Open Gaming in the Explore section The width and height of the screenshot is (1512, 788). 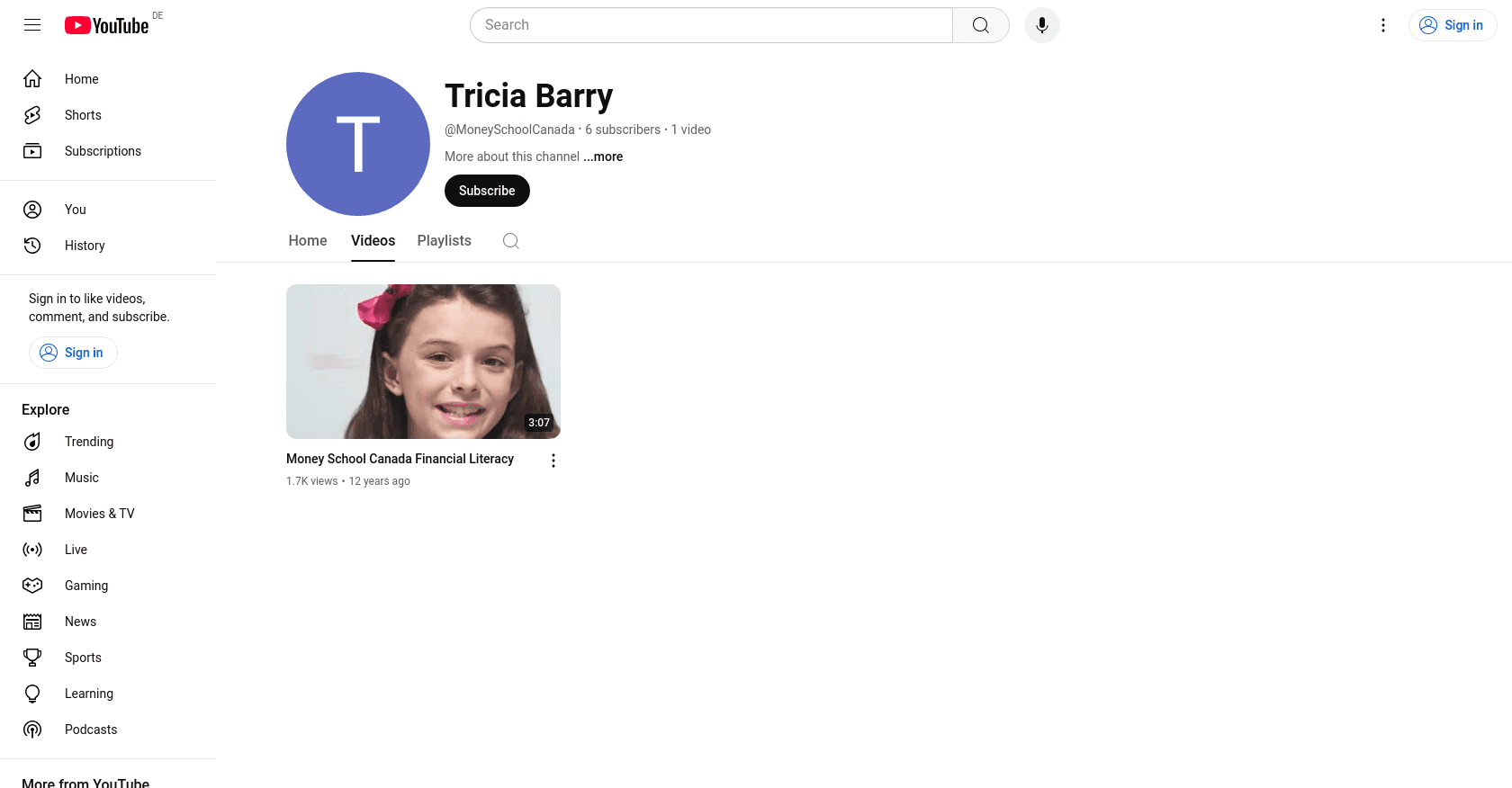point(86,586)
